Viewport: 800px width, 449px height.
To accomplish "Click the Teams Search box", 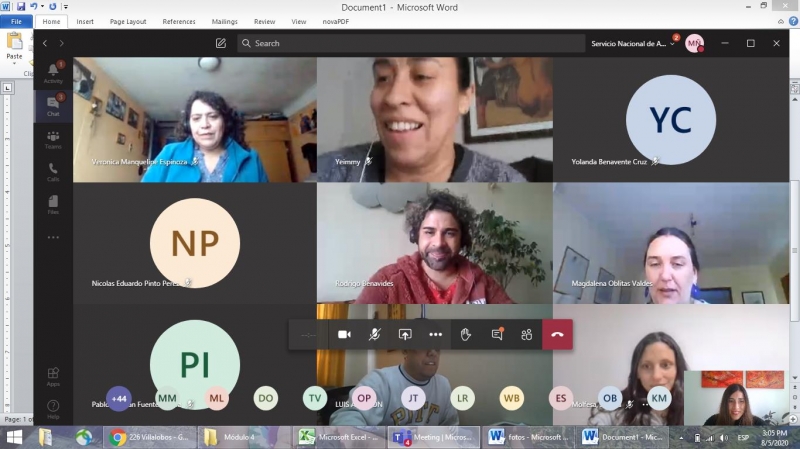I will [410, 43].
